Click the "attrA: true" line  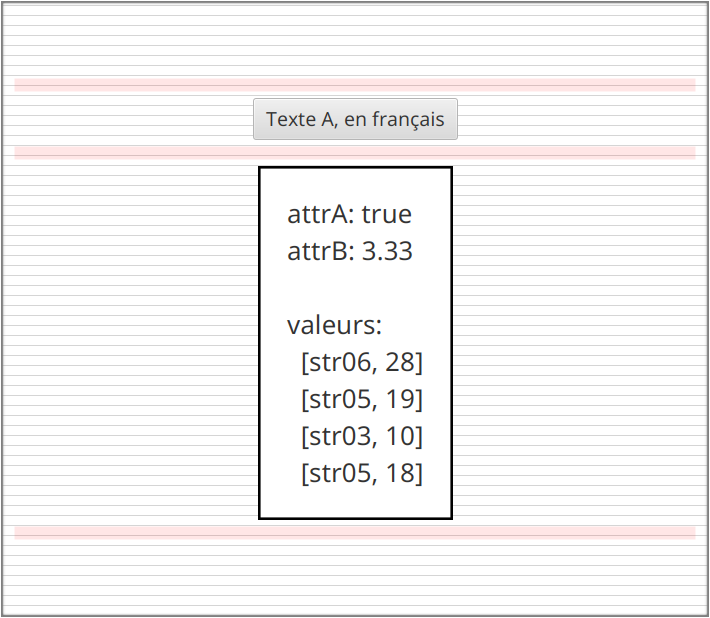pyautogui.click(x=349, y=214)
